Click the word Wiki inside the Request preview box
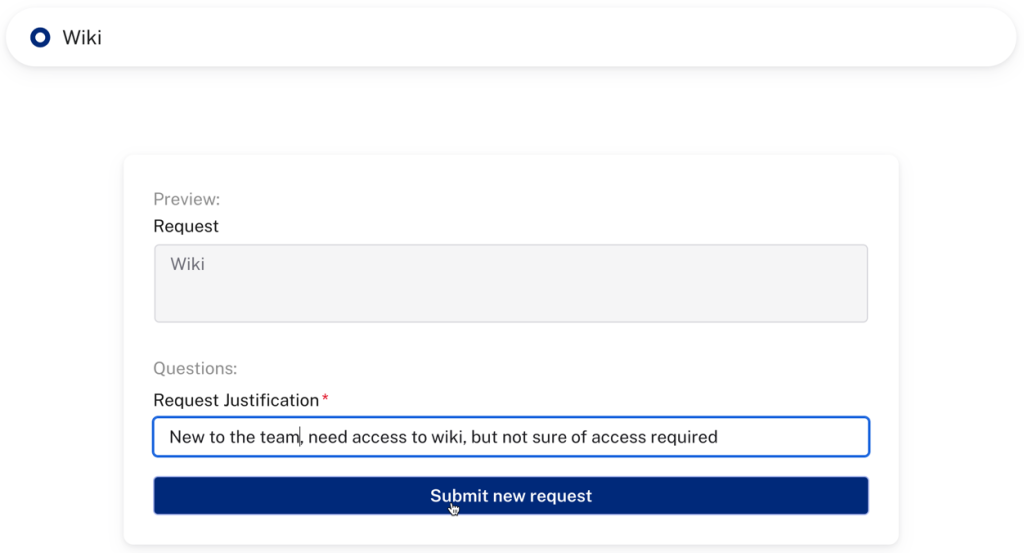Screen dimensions: 1024x553 pos(188,265)
